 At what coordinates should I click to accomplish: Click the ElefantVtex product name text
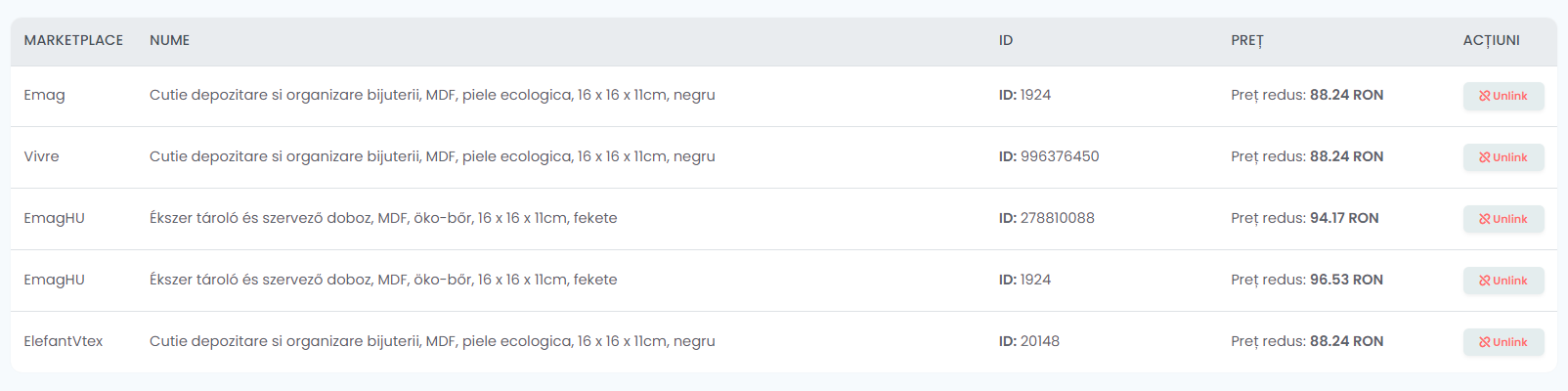point(432,341)
